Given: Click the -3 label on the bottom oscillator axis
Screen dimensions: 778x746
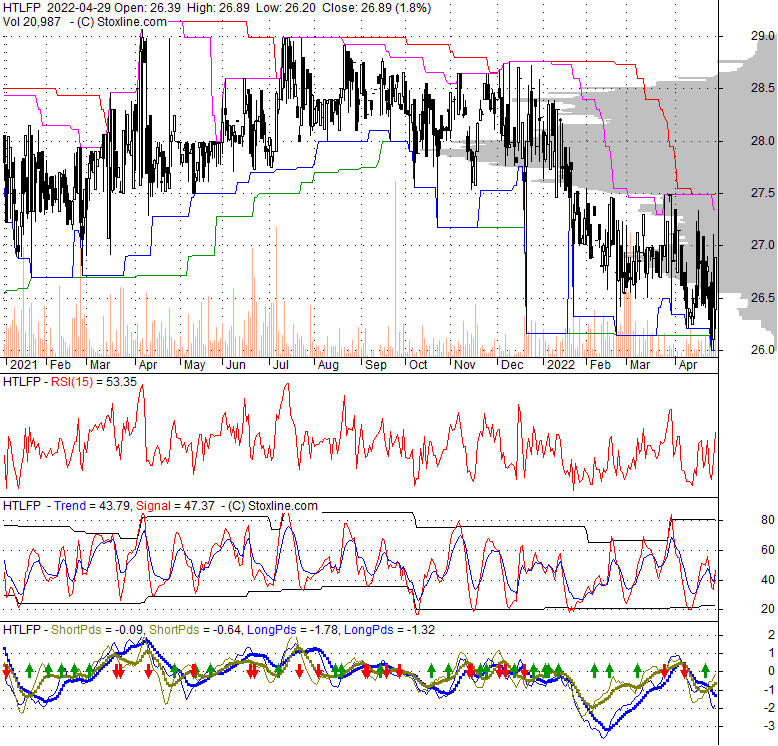Looking at the screenshot, I should pos(769,726).
